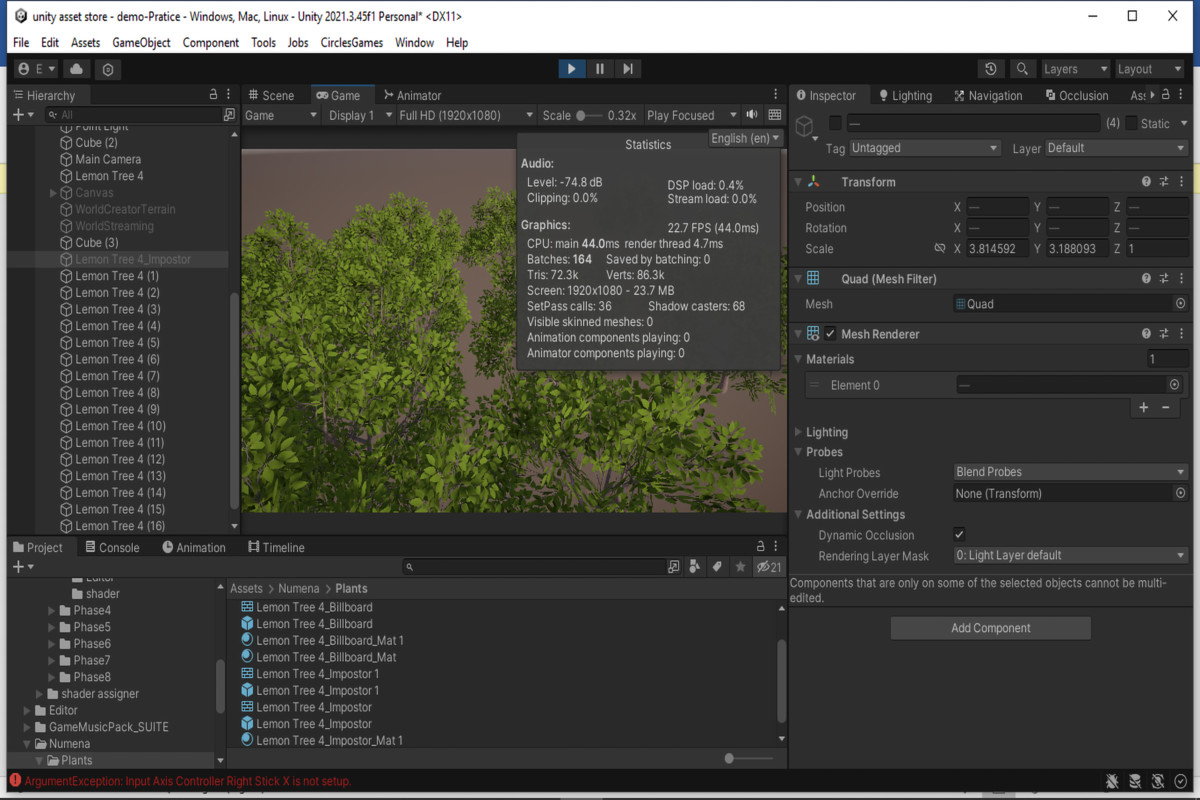Toggle the Static checkbox

(1131, 123)
